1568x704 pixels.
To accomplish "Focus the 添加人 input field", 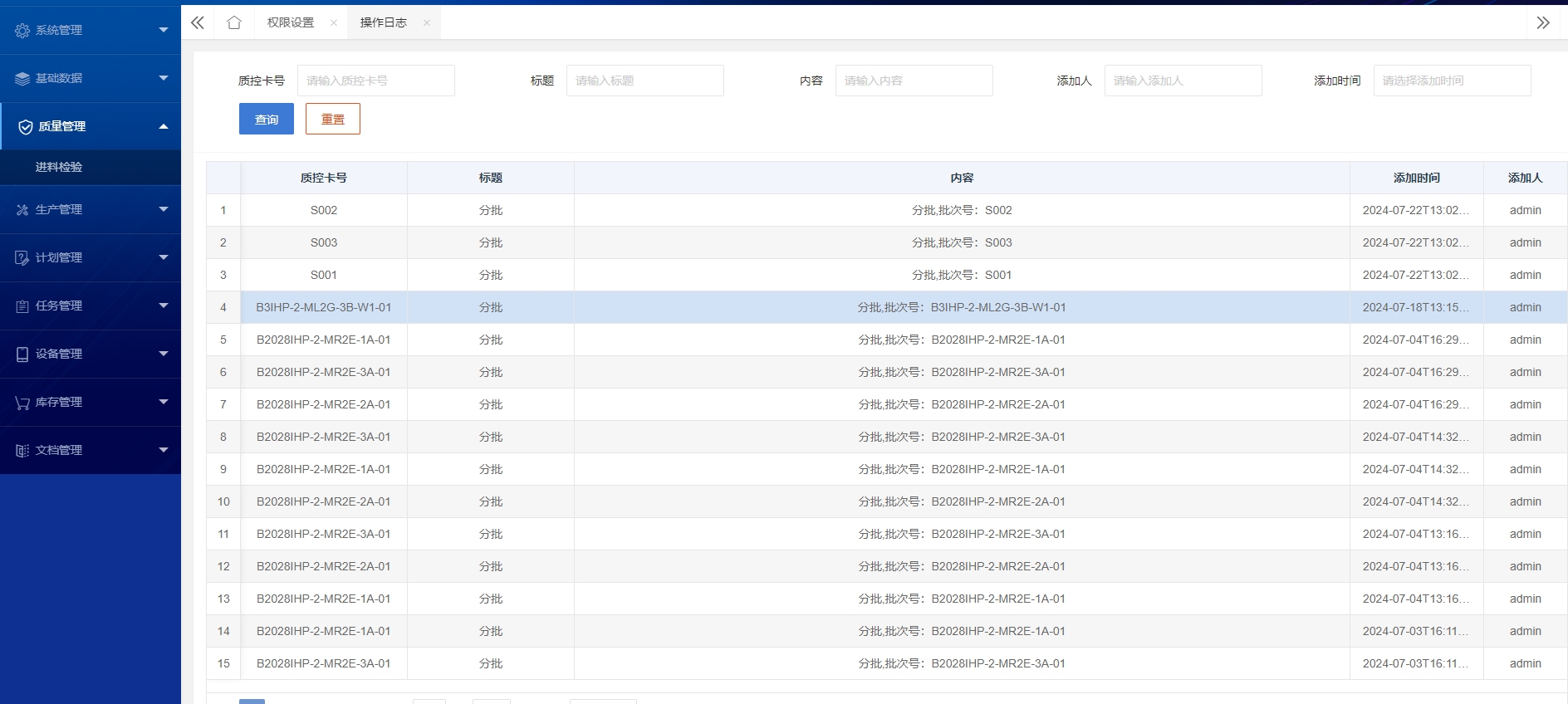I will pos(1183,81).
